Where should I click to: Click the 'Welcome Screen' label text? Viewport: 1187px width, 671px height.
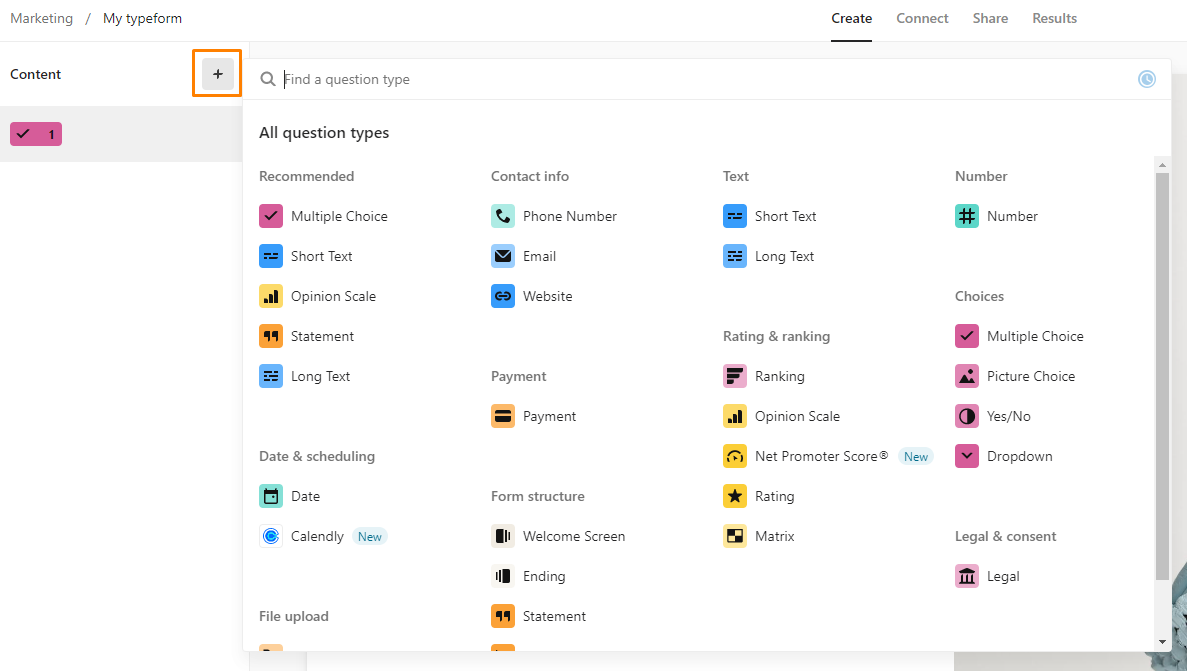574,536
